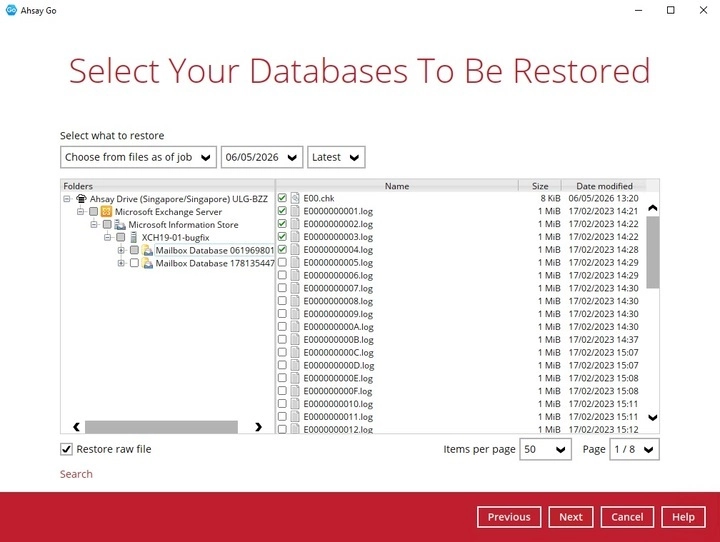Click the E000000000F.log file icon
The image size is (720, 542).
[295, 391]
